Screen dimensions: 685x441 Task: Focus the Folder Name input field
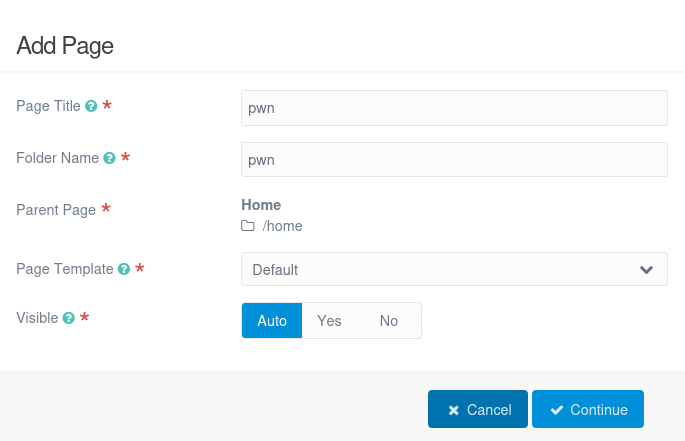click(x=454, y=160)
